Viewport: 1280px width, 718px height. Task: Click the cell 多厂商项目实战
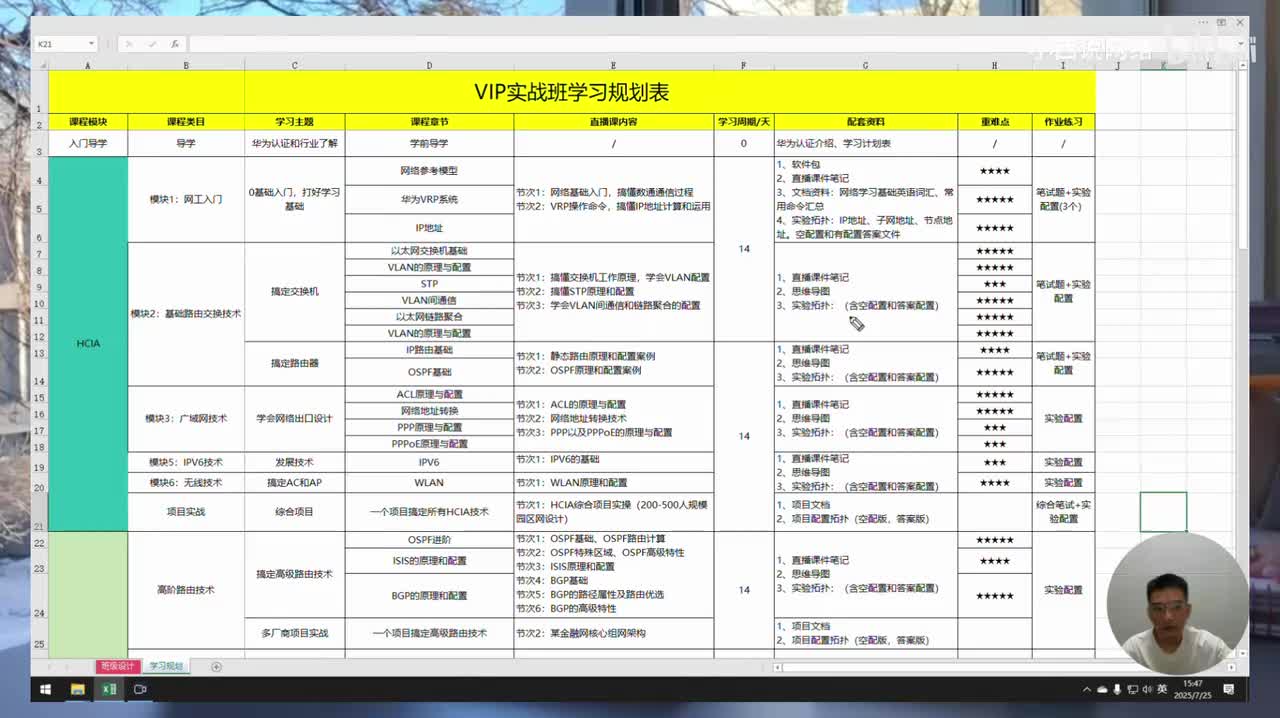[295, 633]
